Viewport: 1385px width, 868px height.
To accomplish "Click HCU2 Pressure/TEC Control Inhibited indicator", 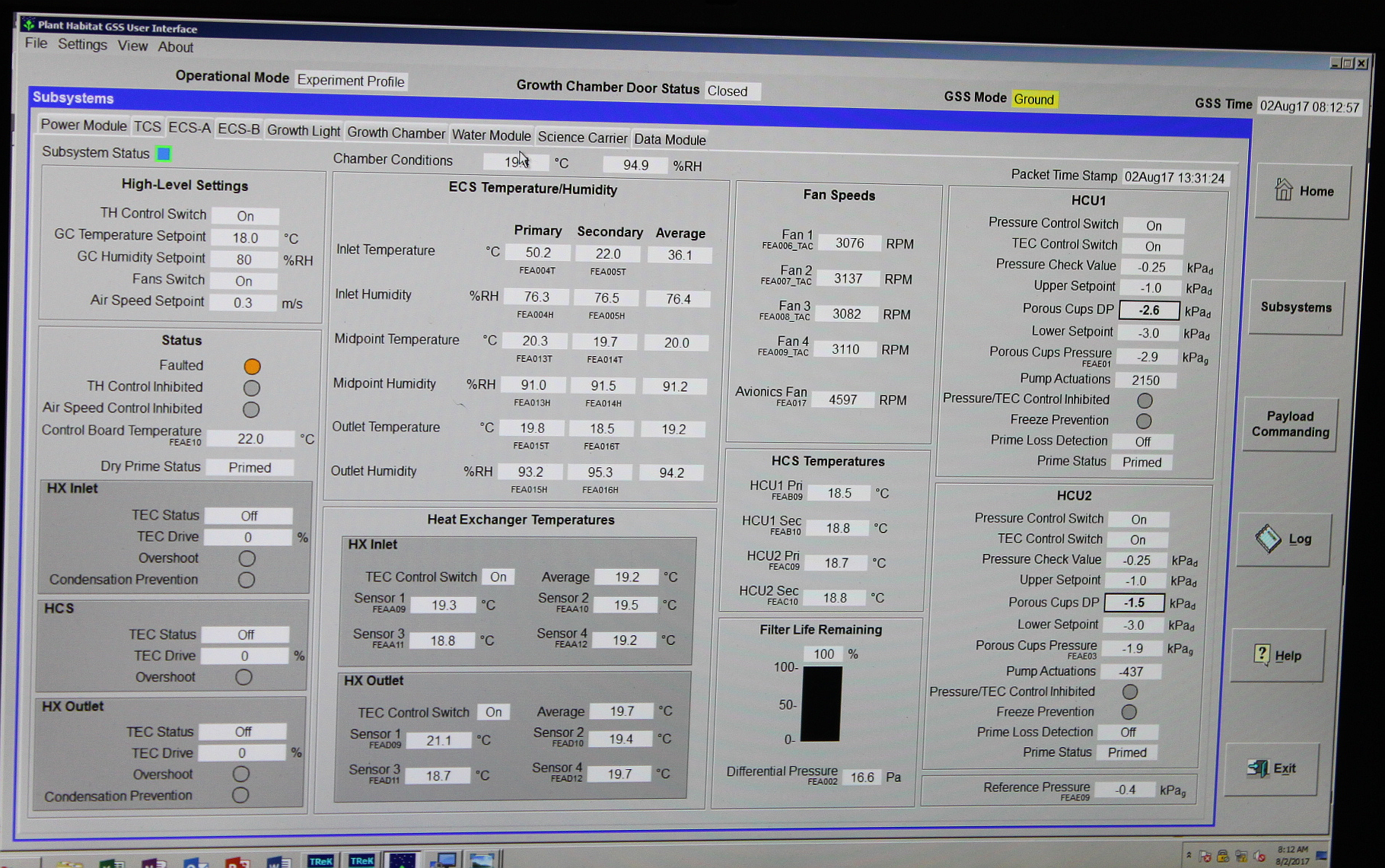I will tap(1130, 692).
